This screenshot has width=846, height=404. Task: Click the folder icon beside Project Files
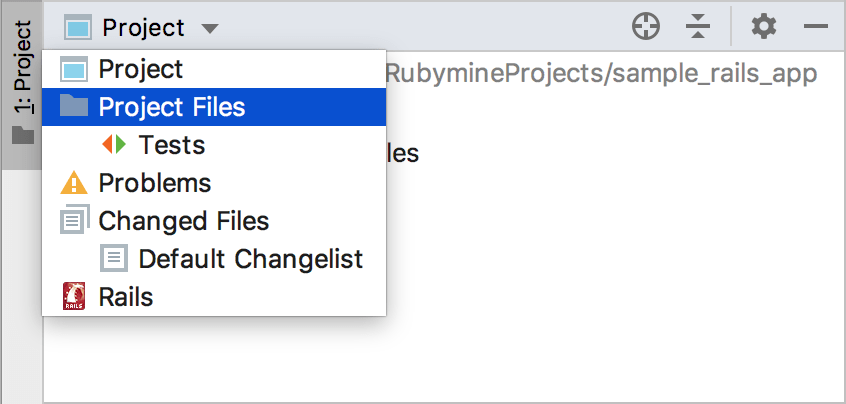click(x=74, y=106)
